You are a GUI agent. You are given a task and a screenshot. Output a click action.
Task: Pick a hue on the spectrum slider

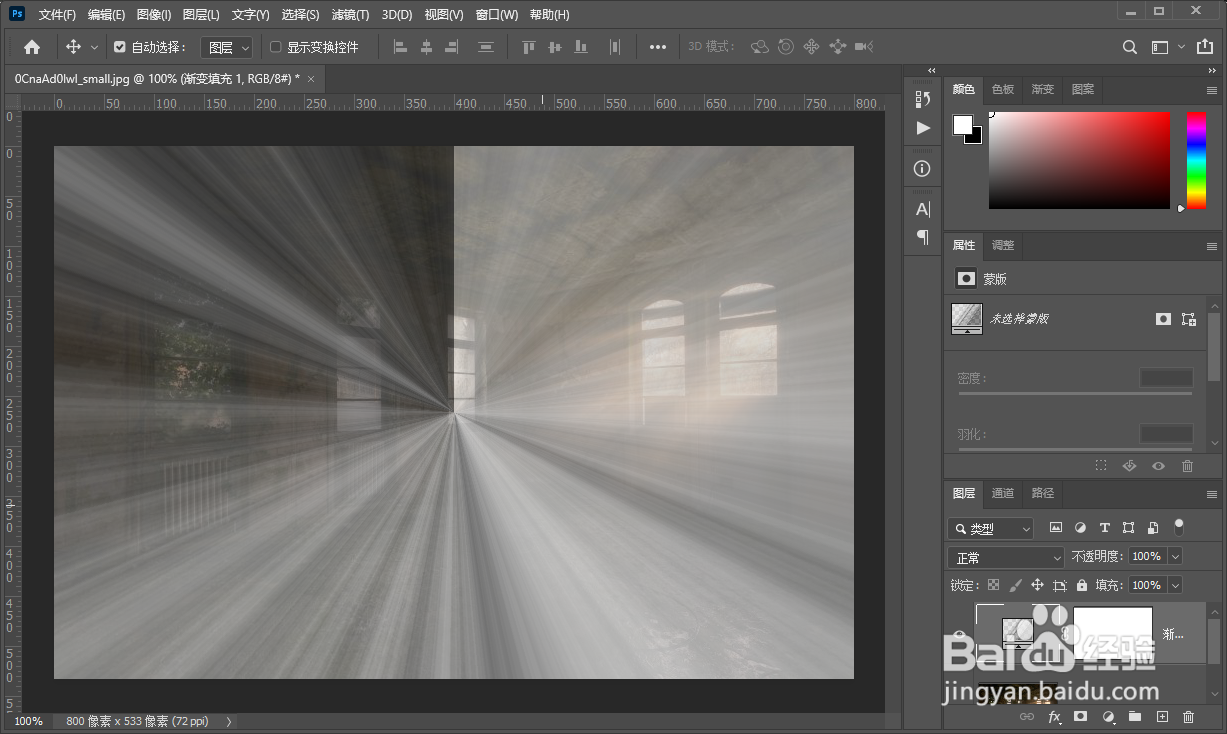(1197, 161)
